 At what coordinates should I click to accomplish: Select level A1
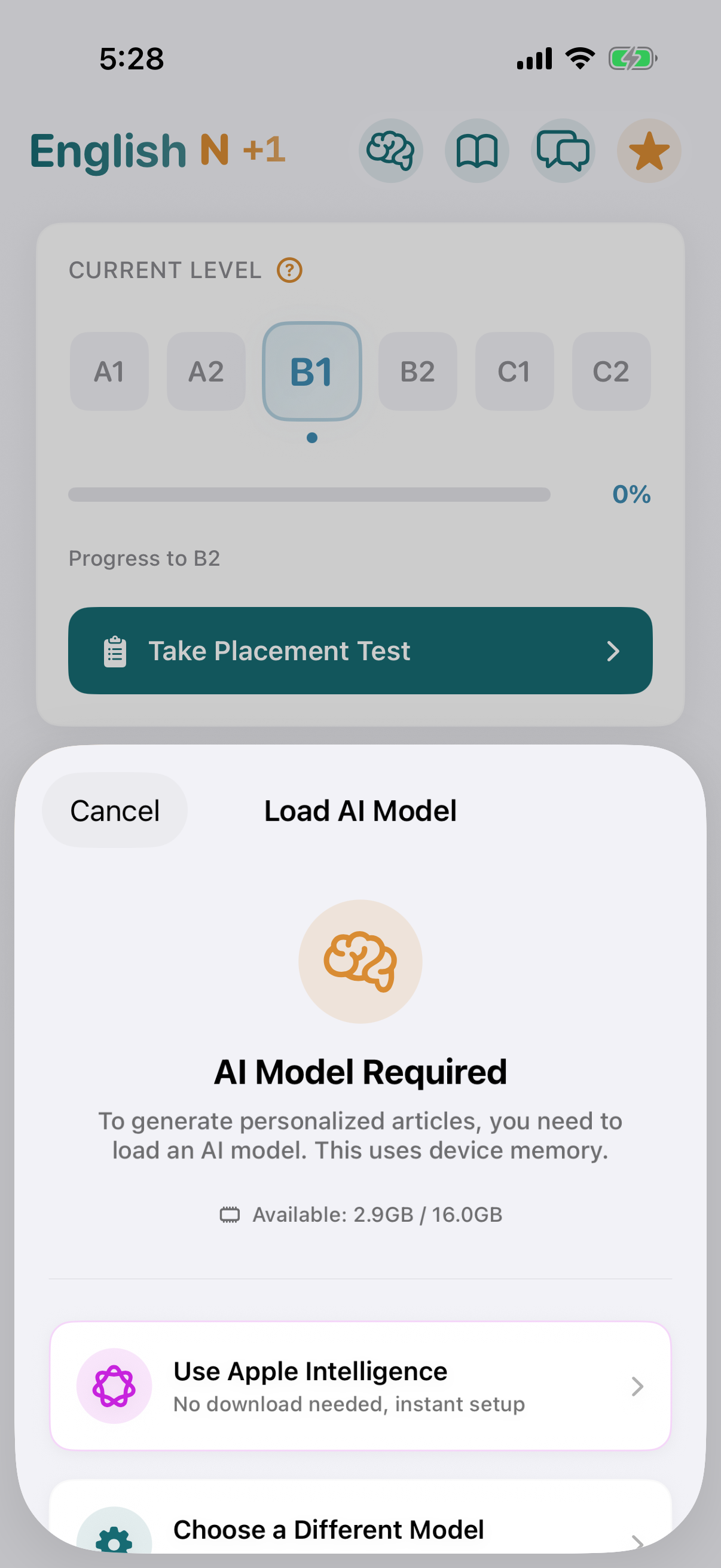coord(109,371)
